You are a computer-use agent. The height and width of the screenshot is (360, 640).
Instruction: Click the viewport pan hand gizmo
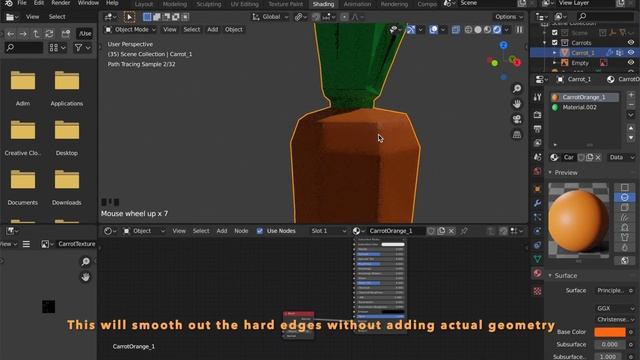517,104
